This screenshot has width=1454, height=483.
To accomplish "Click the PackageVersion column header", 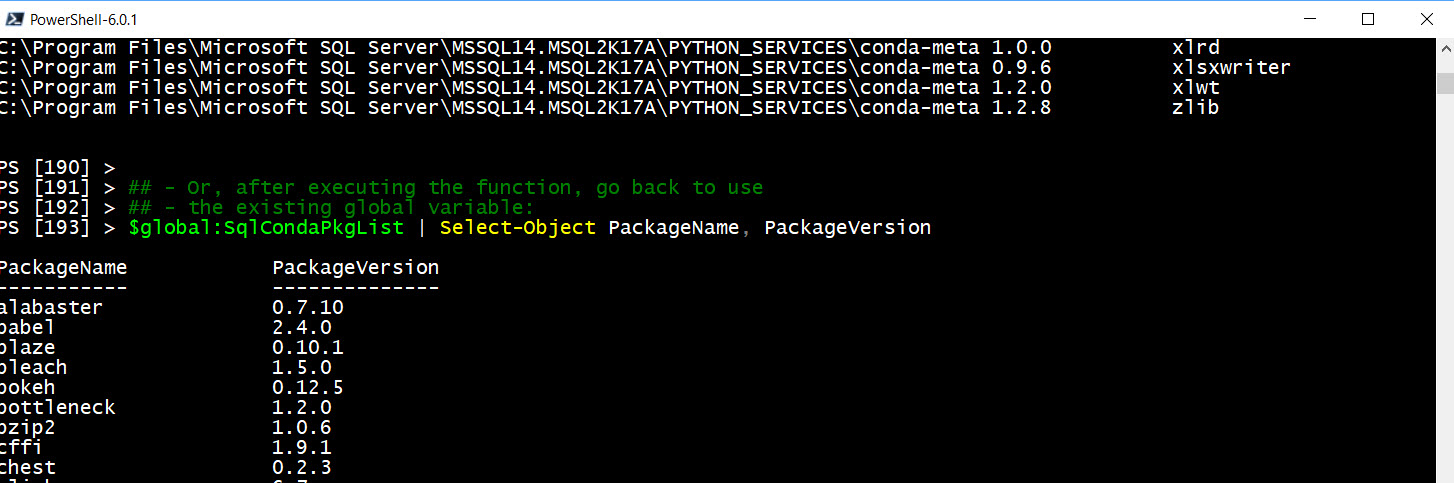I will click(x=355, y=268).
